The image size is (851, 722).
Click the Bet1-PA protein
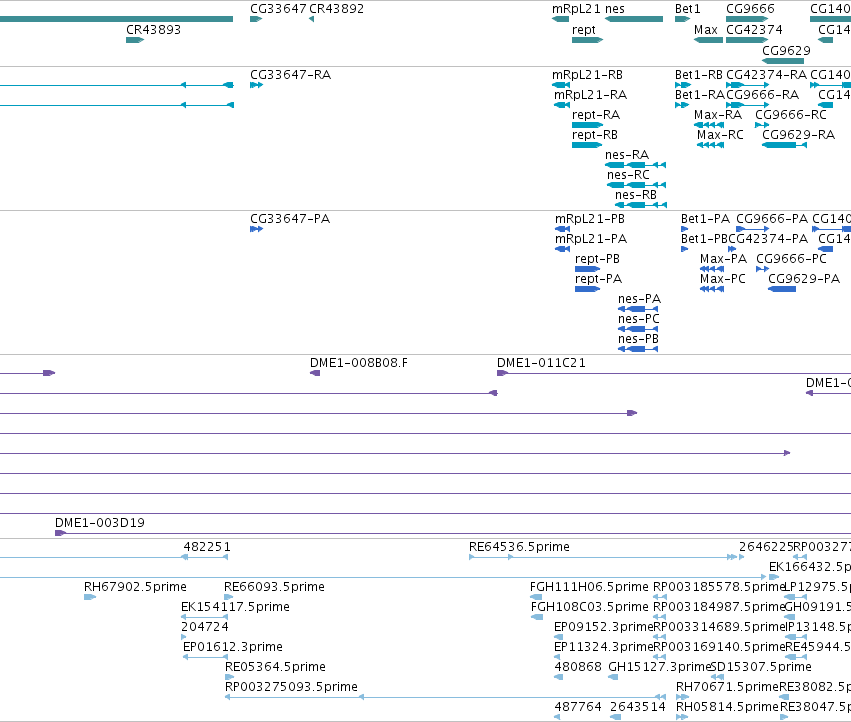tap(706, 218)
